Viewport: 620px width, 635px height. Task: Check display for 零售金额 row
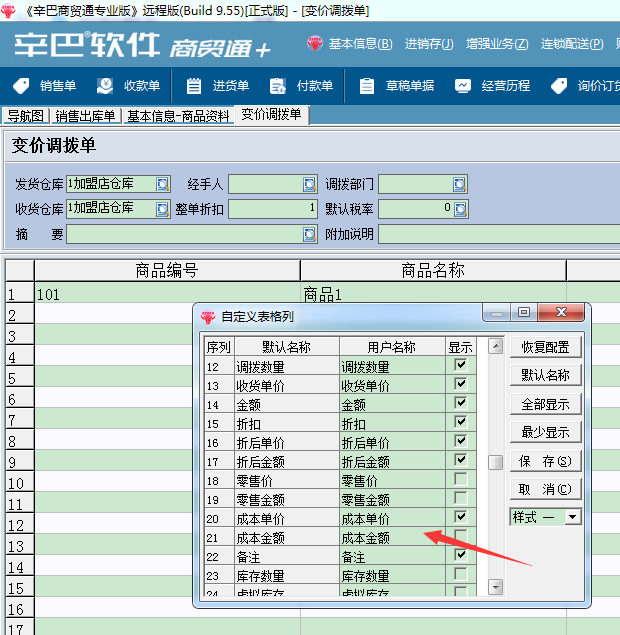click(x=460, y=498)
